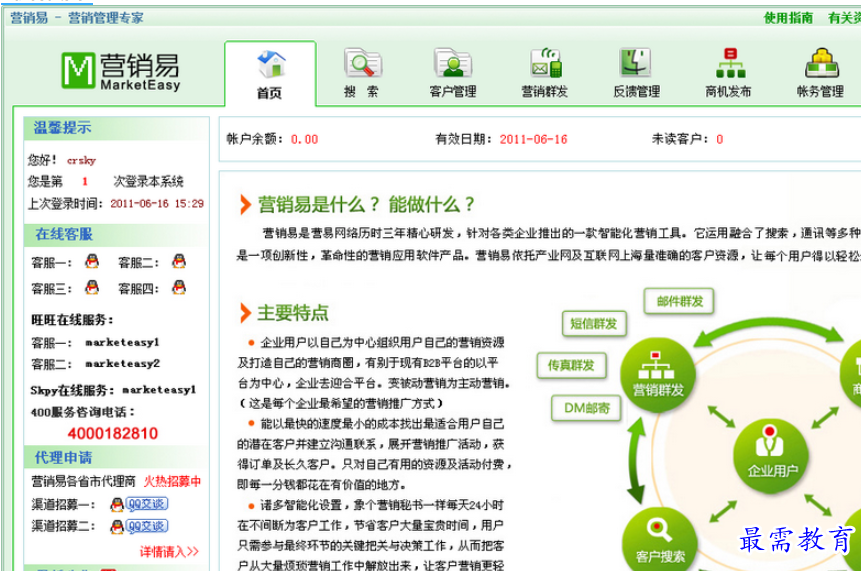The height and width of the screenshot is (571, 861).
Task: Select 旺旺 客服二 marketeasy2
Action: tap(122, 363)
